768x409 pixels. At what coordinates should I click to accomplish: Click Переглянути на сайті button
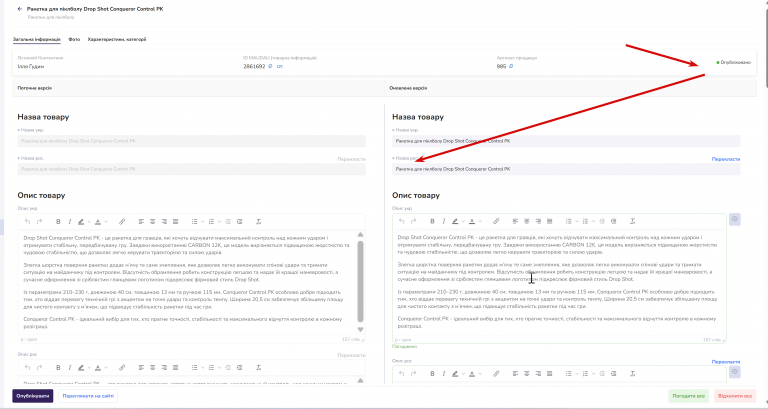88,396
